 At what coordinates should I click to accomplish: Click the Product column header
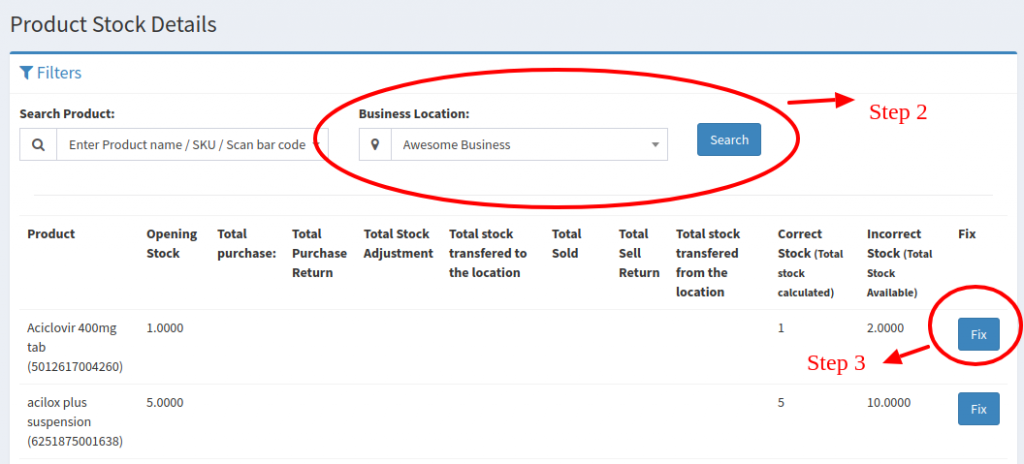pos(51,234)
